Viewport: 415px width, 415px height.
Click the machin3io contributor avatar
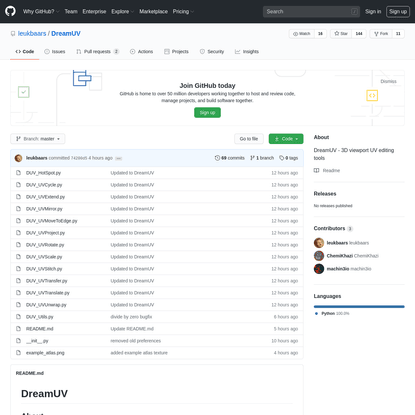coord(319,269)
